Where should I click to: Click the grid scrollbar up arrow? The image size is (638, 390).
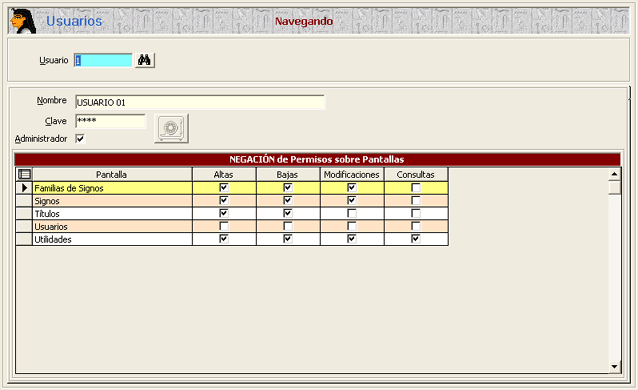click(614, 175)
